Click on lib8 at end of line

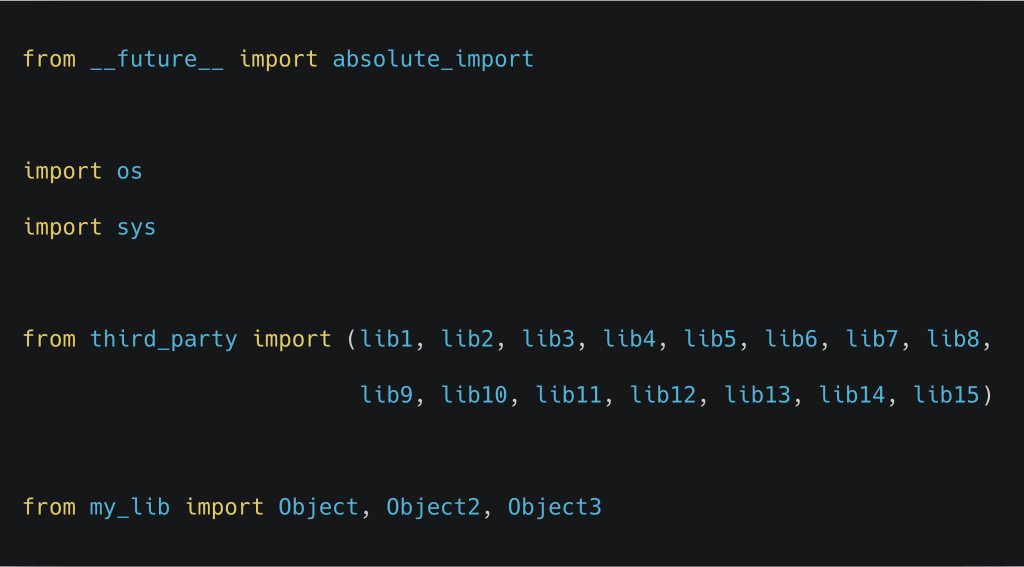coord(953,339)
